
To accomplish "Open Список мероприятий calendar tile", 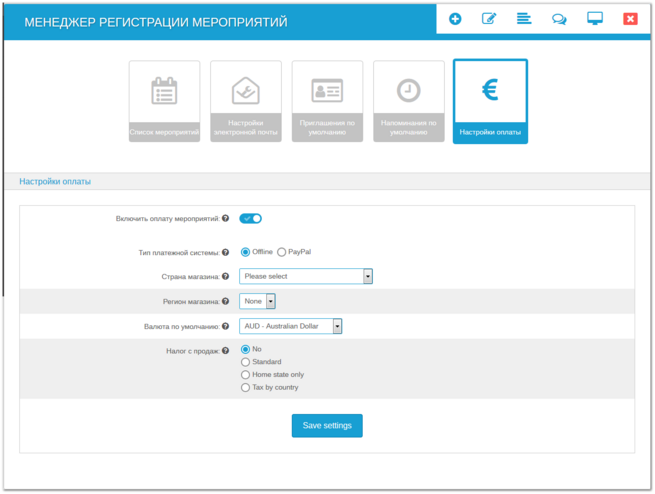I will [164, 101].
